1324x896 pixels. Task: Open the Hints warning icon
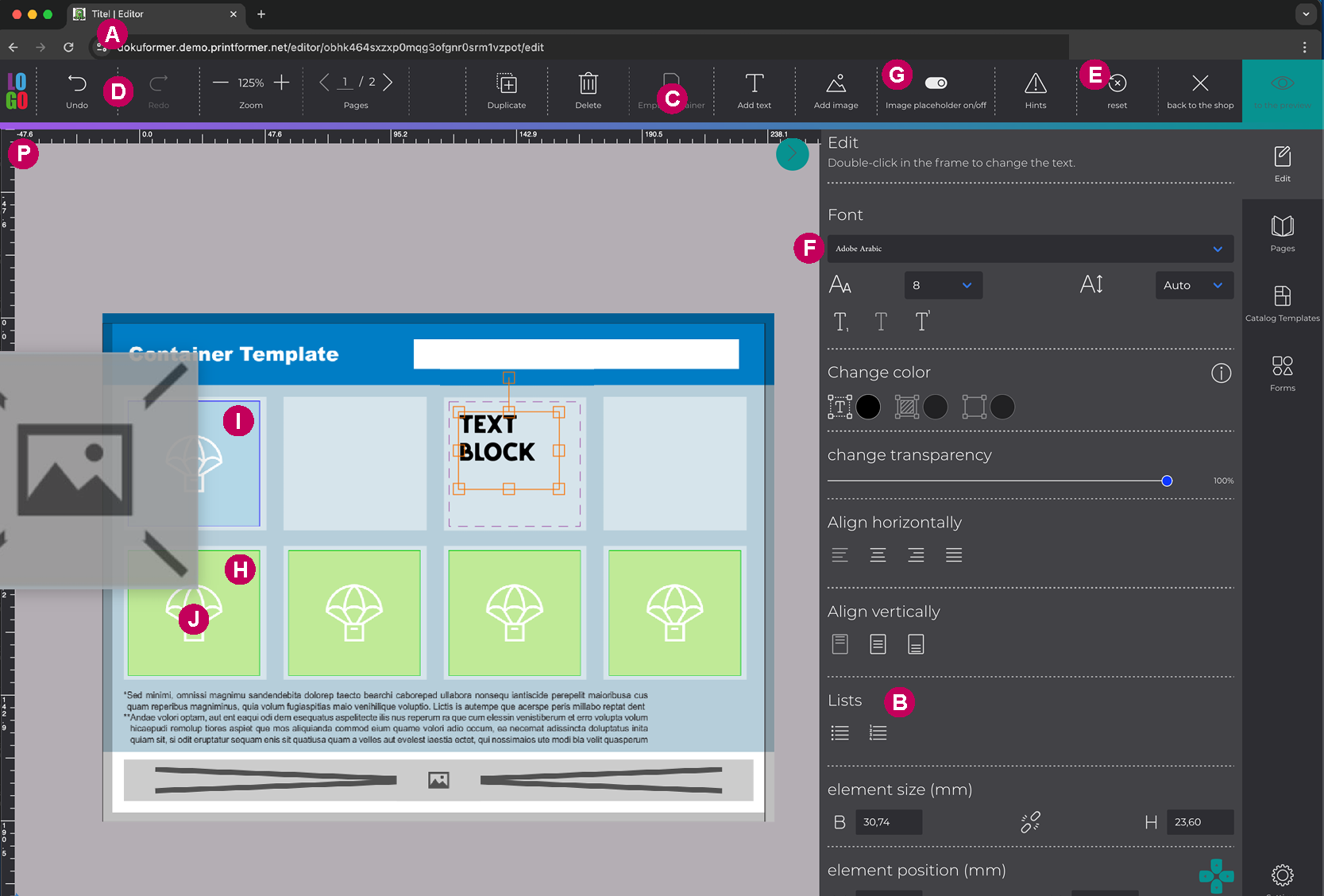tap(1035, 83)
